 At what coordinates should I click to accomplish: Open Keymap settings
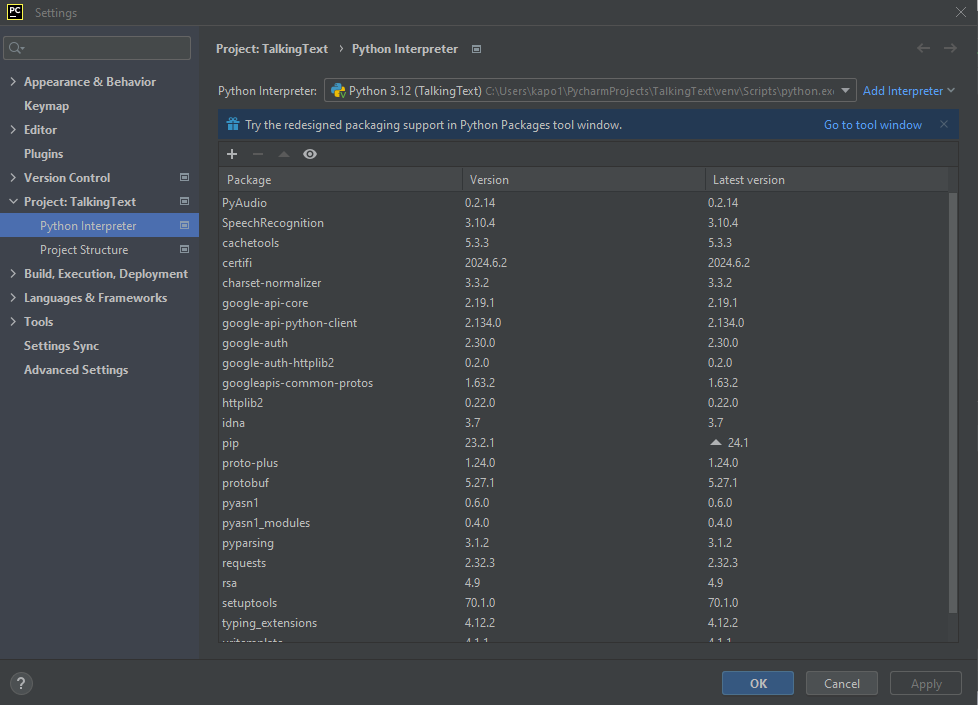pos(46,105)
